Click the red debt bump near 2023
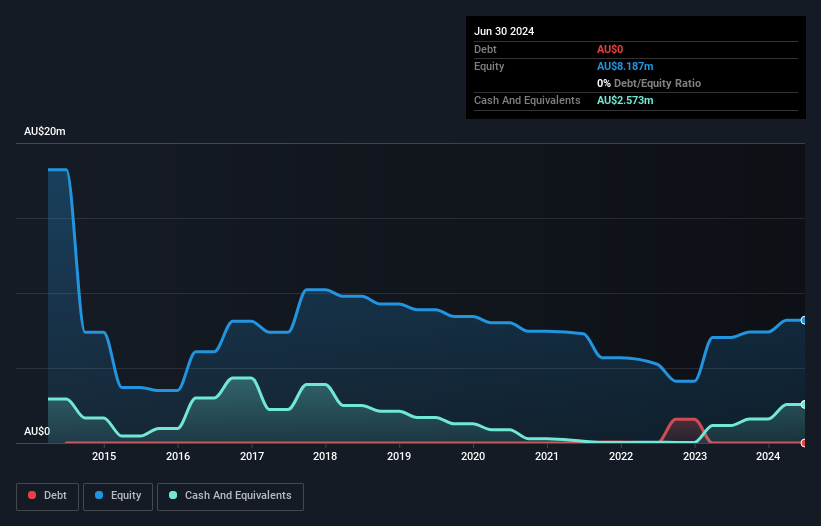 pyautogui.click(x=685, y=430)
